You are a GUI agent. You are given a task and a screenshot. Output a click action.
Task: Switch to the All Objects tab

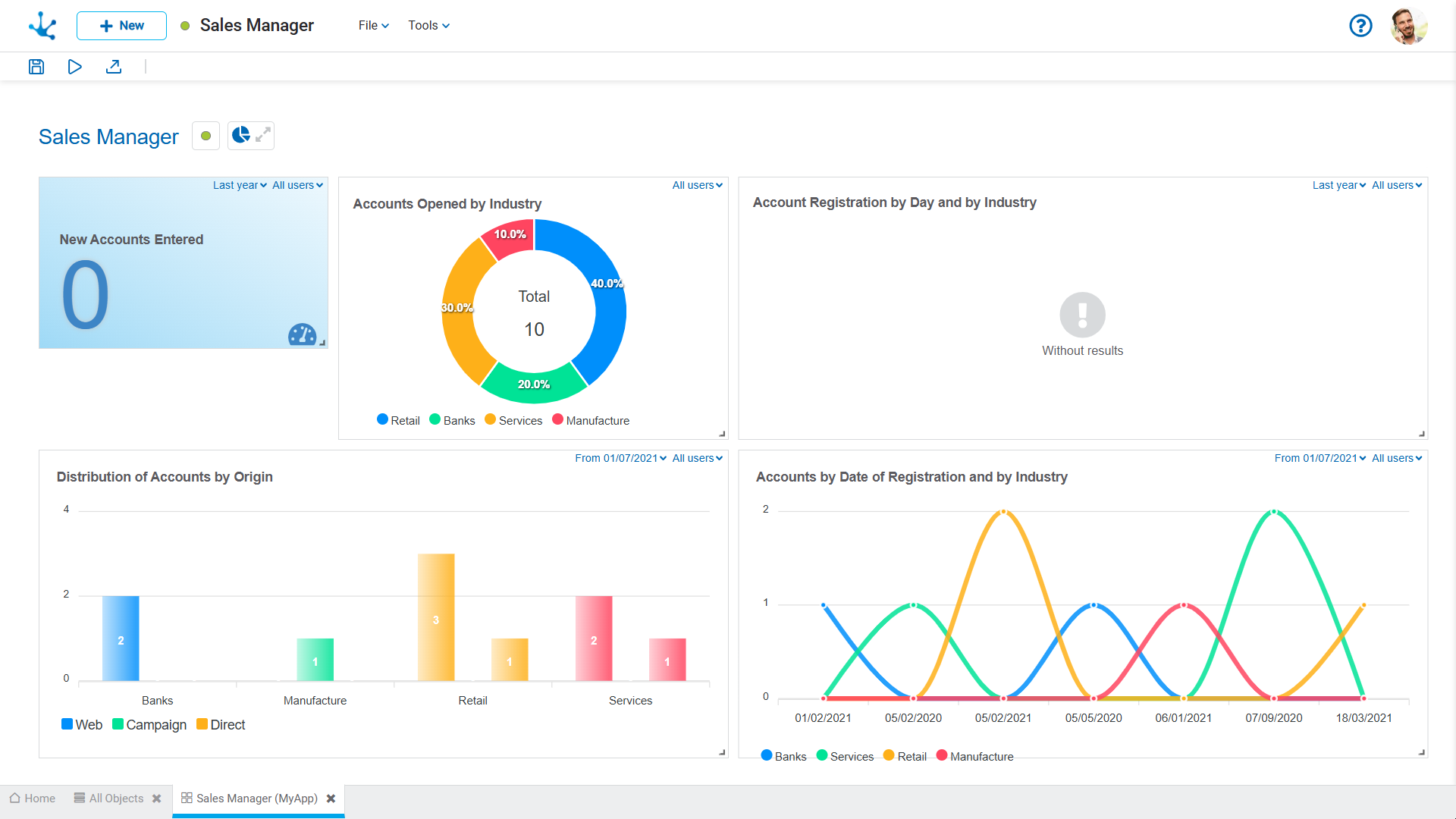click(115, 799)
